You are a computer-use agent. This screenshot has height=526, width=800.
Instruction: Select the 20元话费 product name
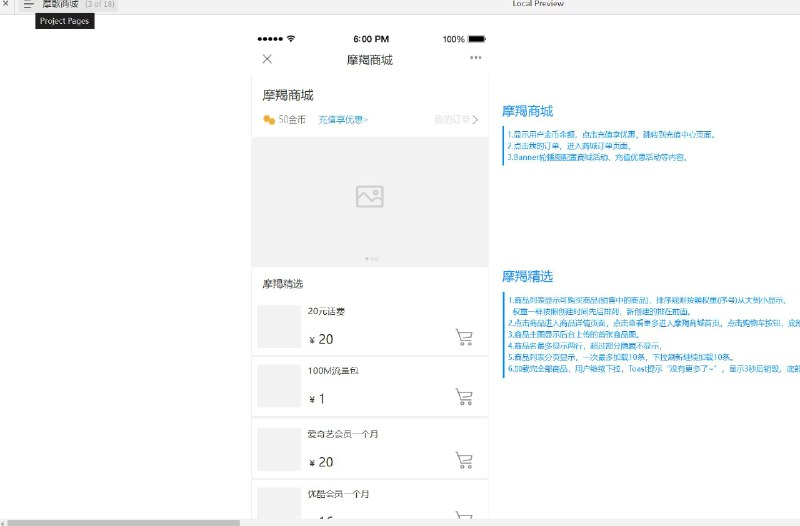[x=326, y=311]
